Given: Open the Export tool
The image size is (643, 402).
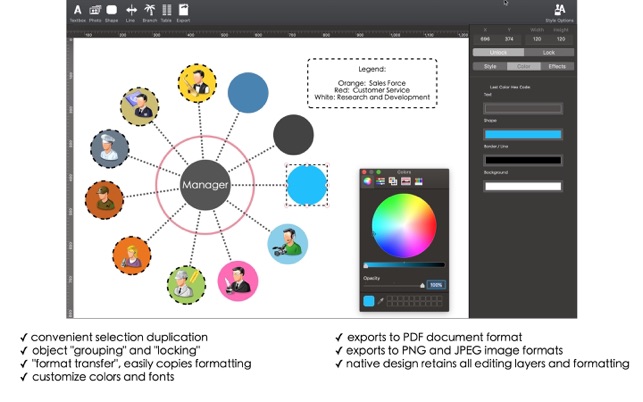Looking at the screenshot, I should click(x=183, y=13).
